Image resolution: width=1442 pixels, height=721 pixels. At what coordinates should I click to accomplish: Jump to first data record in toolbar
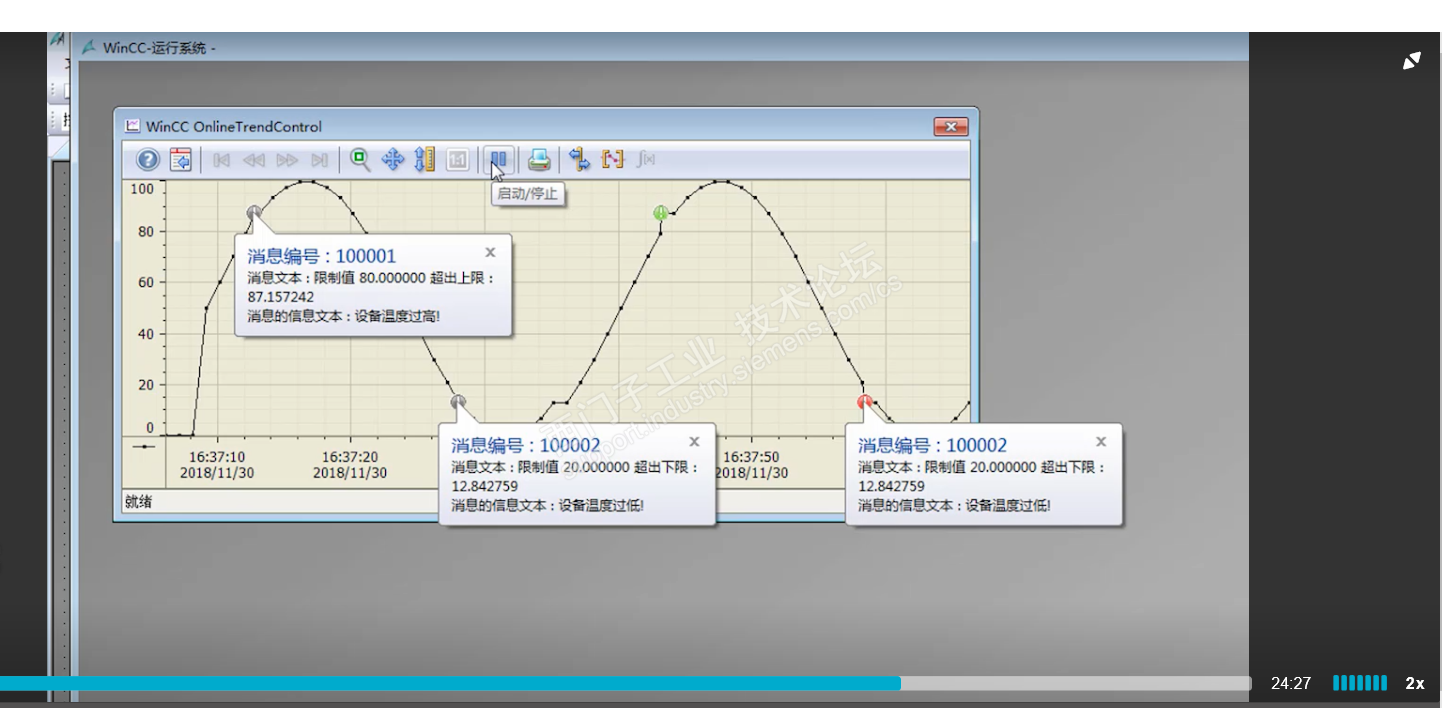222,160
